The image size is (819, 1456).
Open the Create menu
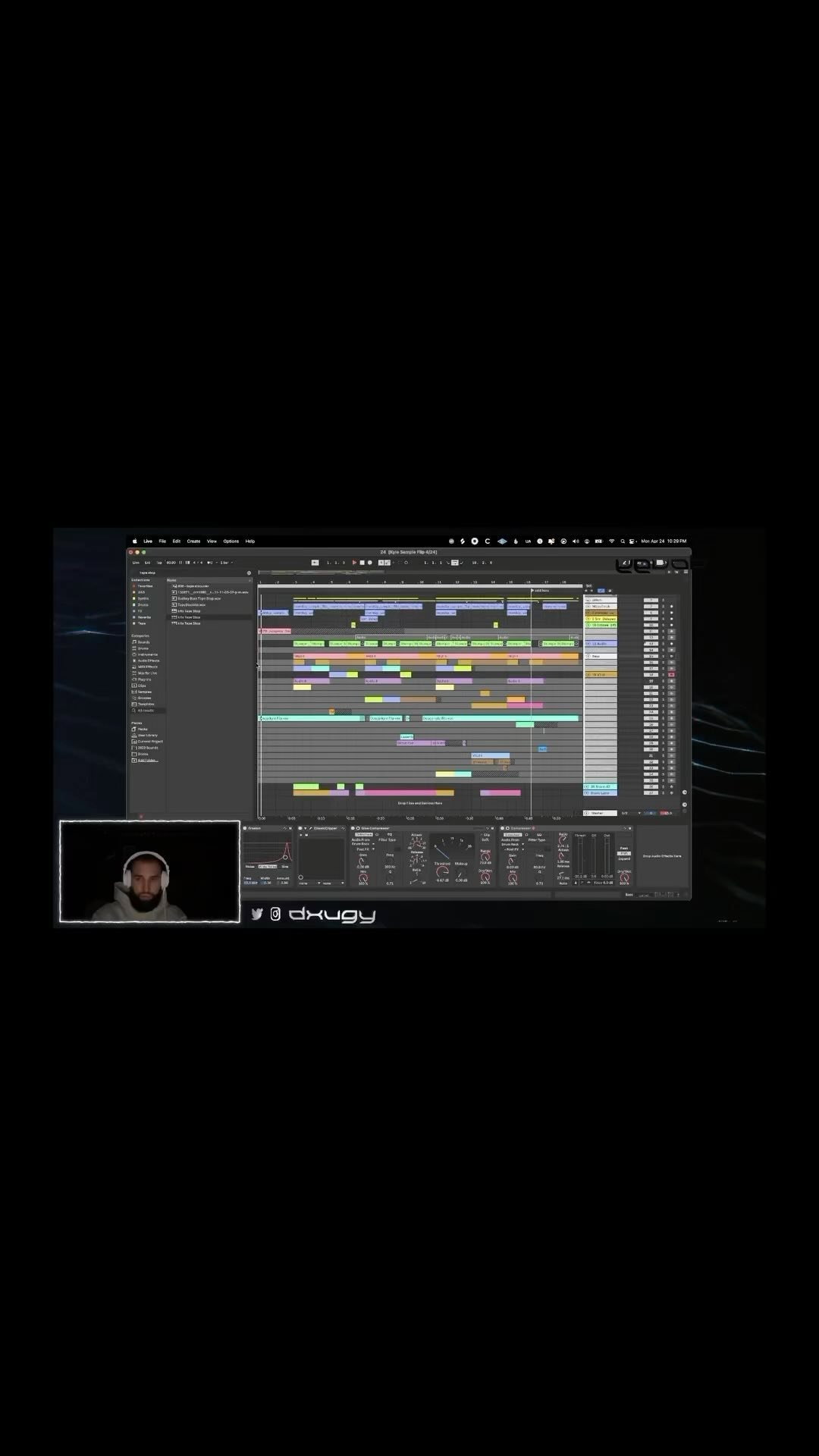click(193, 541)
